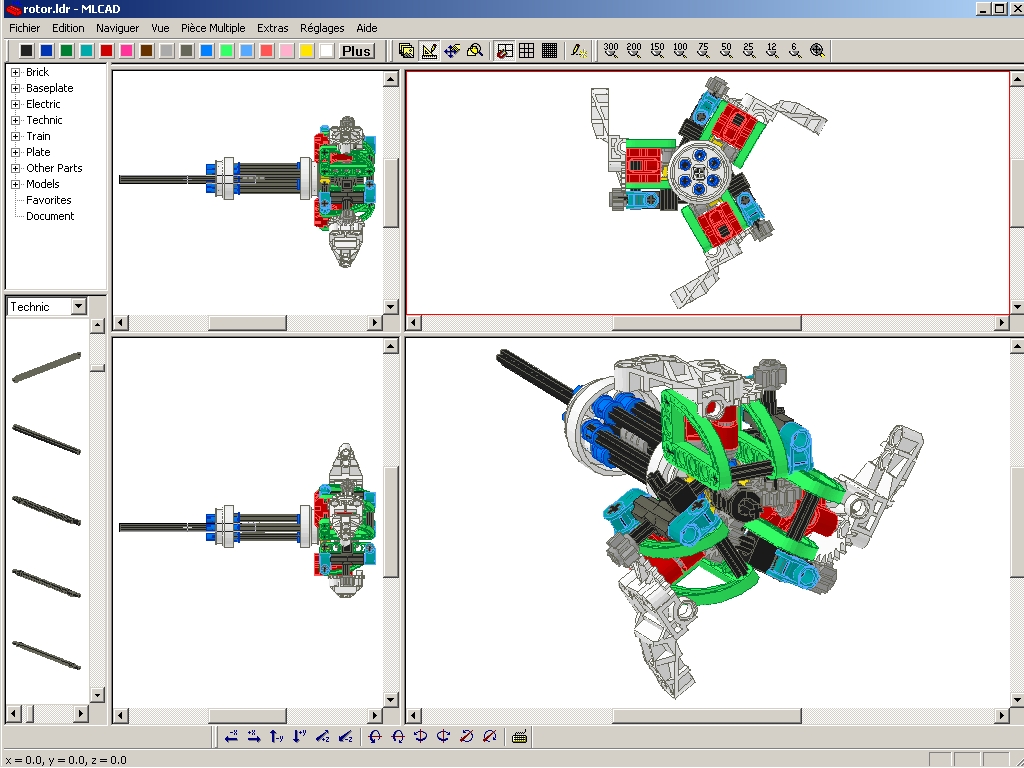Expand the Other Parts tree node
Screen dimensions: 1024x768
16,168
